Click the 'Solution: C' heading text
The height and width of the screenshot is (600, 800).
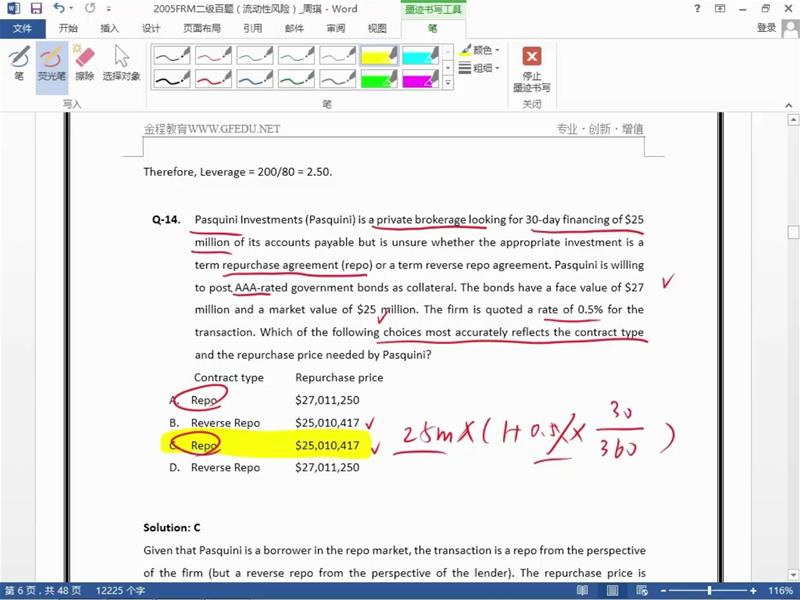pyautogui.click(x=172, y=528)
